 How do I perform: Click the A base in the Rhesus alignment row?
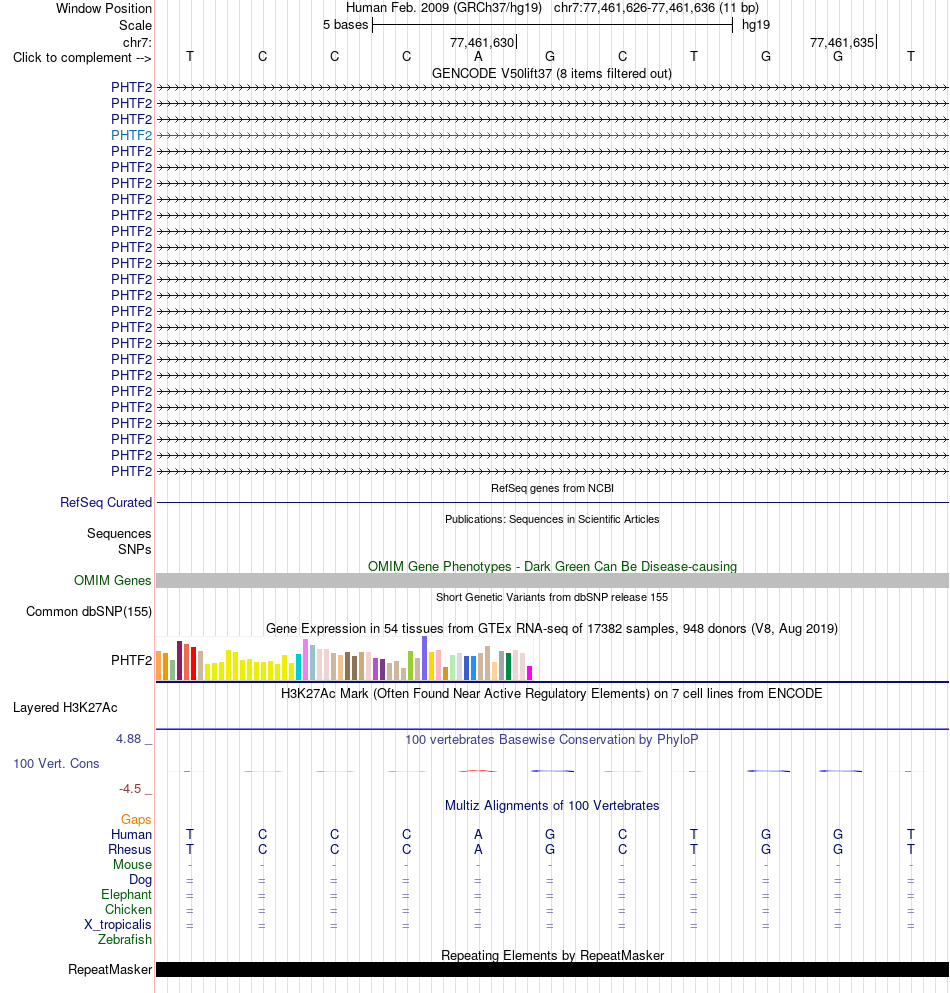(478, 849)
